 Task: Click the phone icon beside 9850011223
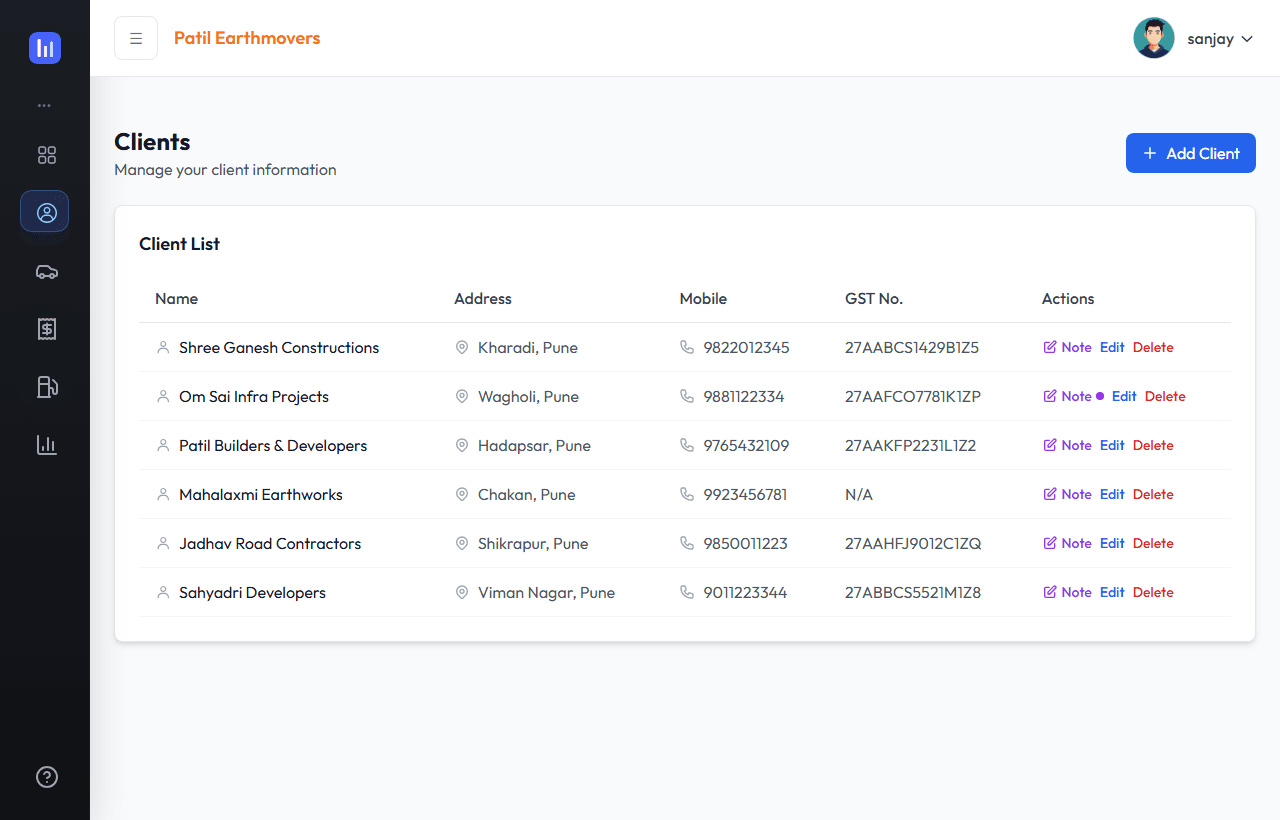point(687,543)
